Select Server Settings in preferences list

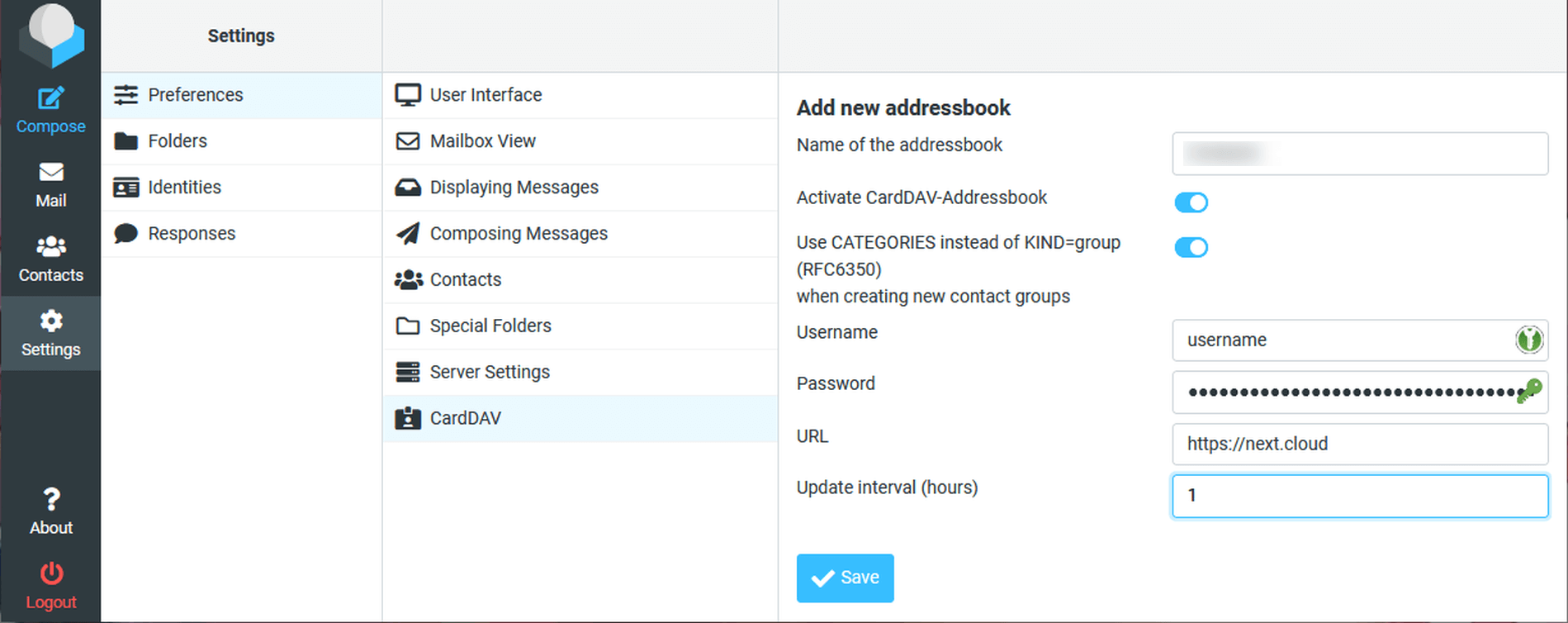click(489, 372)
